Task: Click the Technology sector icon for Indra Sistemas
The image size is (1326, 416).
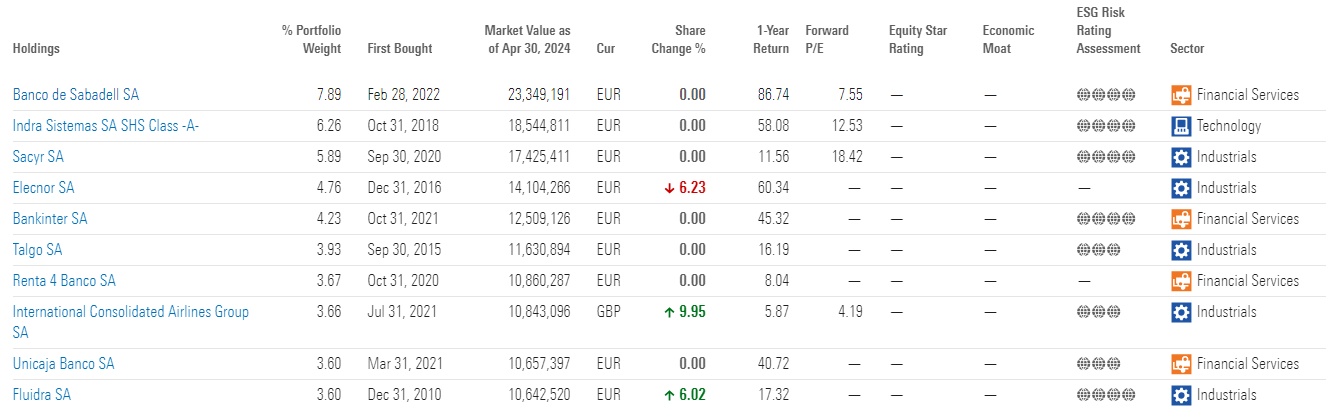Action: click(x=1182, y=126)
